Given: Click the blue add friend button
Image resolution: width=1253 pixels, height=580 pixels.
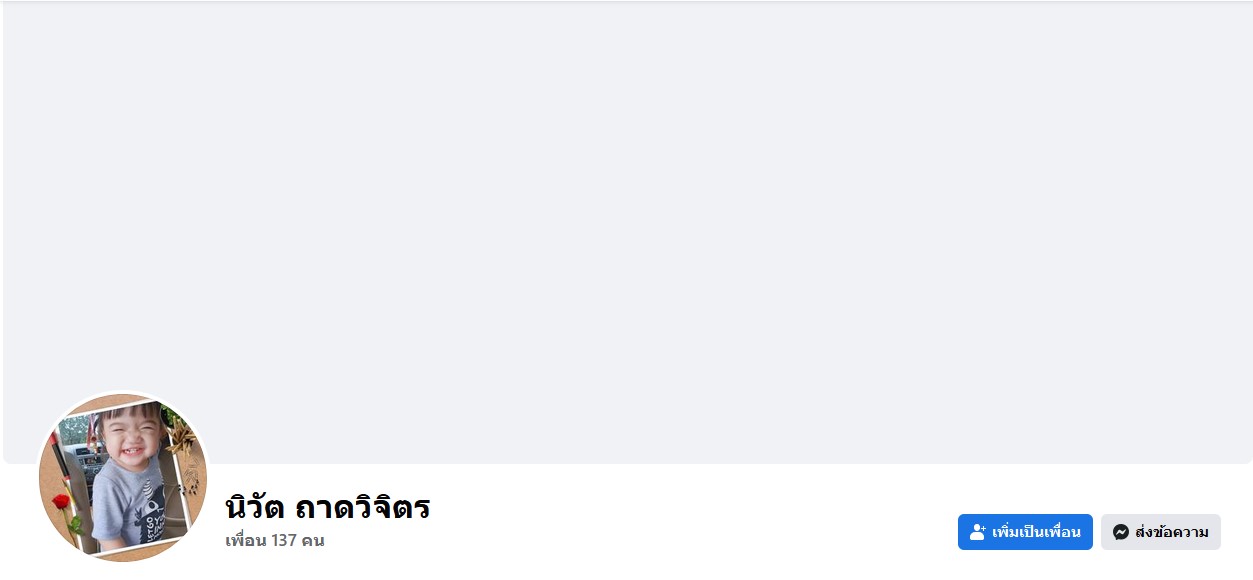Looking at the screenshot, I should tap(1025, 532).
